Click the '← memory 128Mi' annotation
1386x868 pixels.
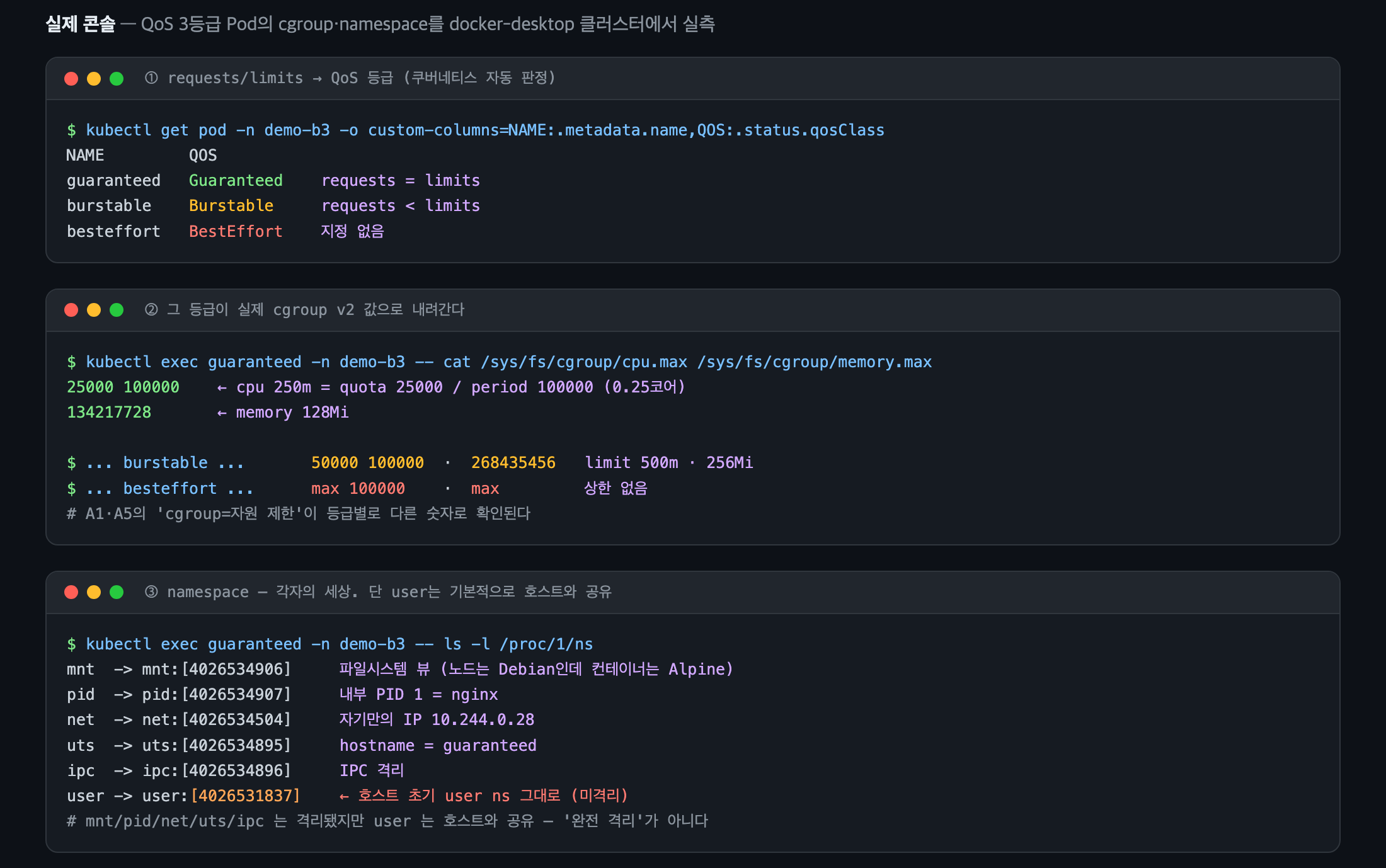[282, 413]
